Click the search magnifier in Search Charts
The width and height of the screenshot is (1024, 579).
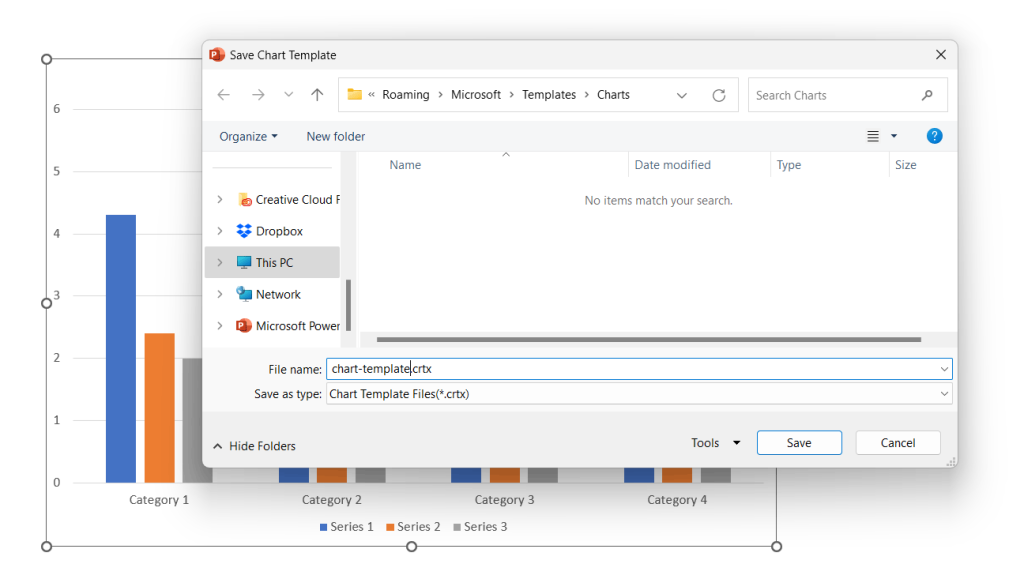coord(928,94)
